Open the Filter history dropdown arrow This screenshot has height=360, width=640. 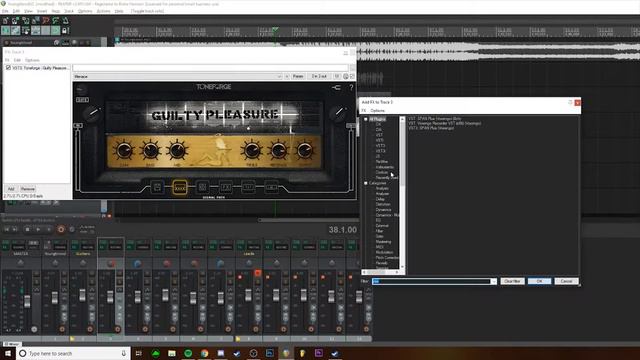[494, 281]
